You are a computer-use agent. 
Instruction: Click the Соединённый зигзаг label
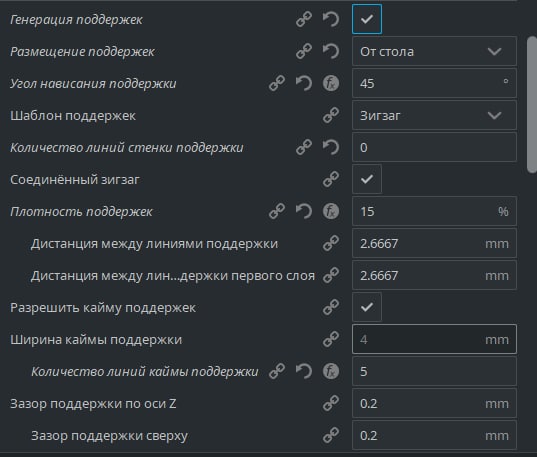(x=75, y=180)
